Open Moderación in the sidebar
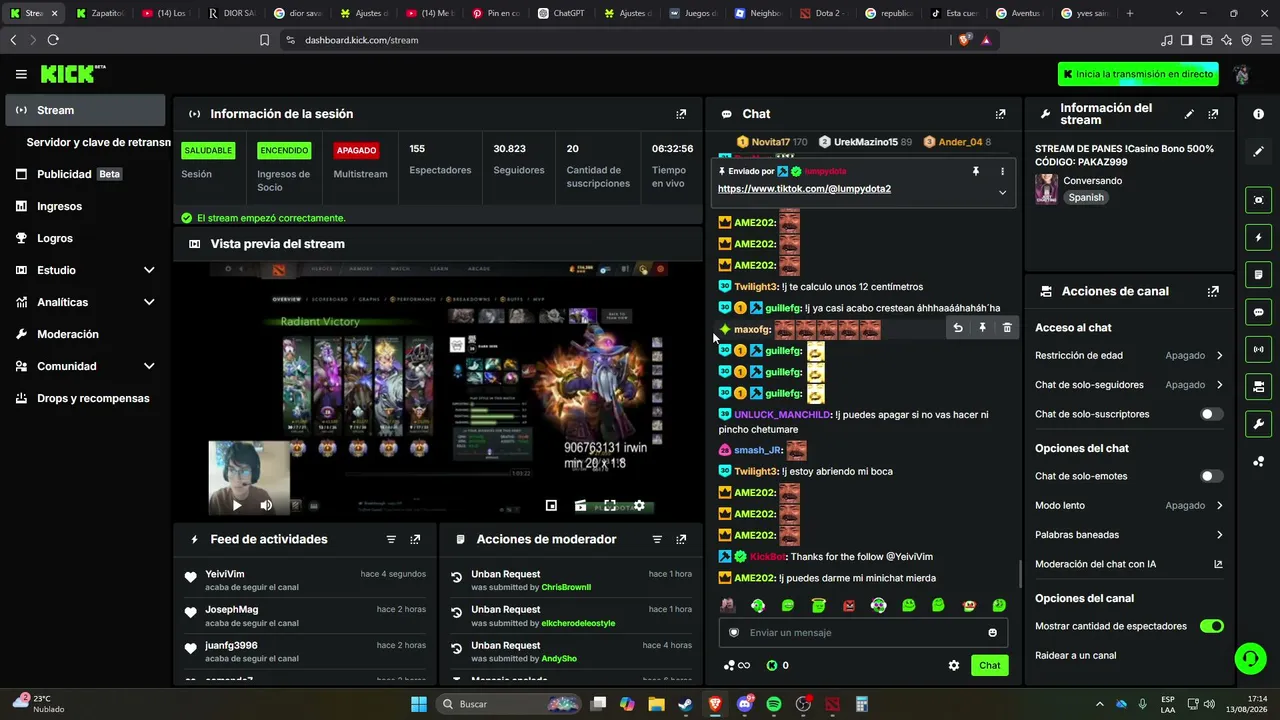Viewport: 1280px width, 720px height. pyautogui.click(x=85, y=334)
